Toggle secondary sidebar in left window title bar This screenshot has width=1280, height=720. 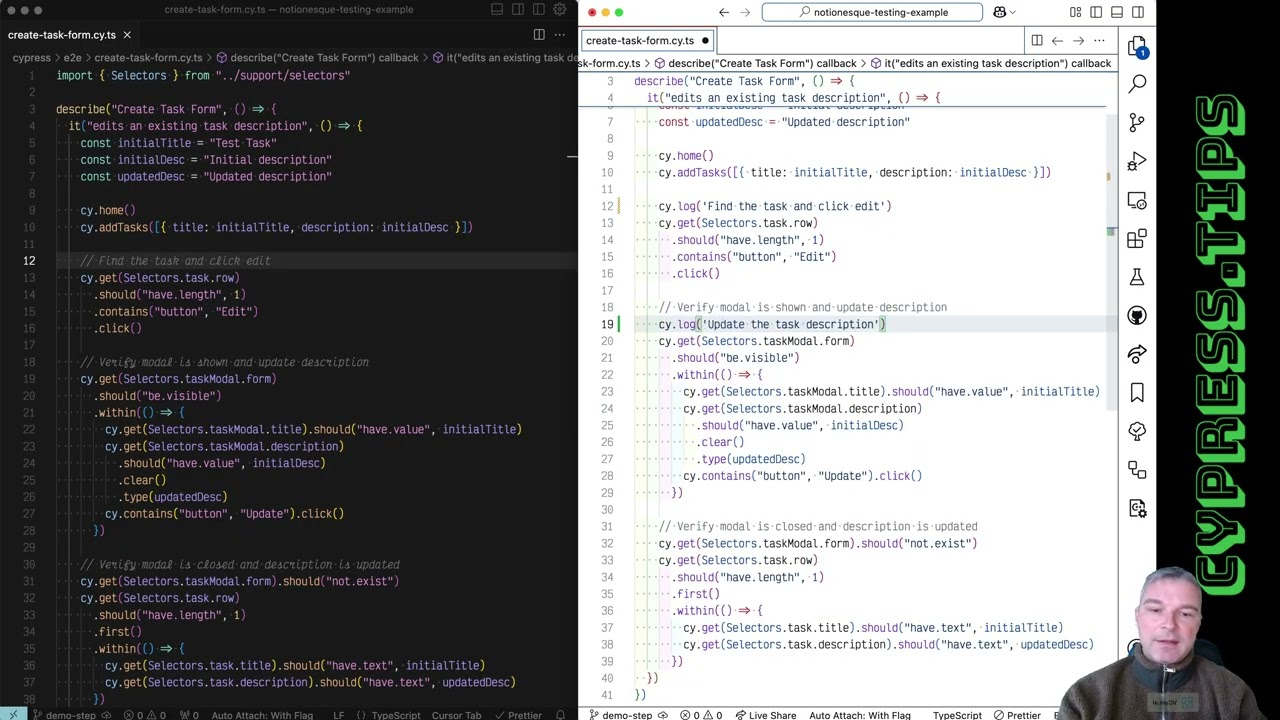pos(540,10)
